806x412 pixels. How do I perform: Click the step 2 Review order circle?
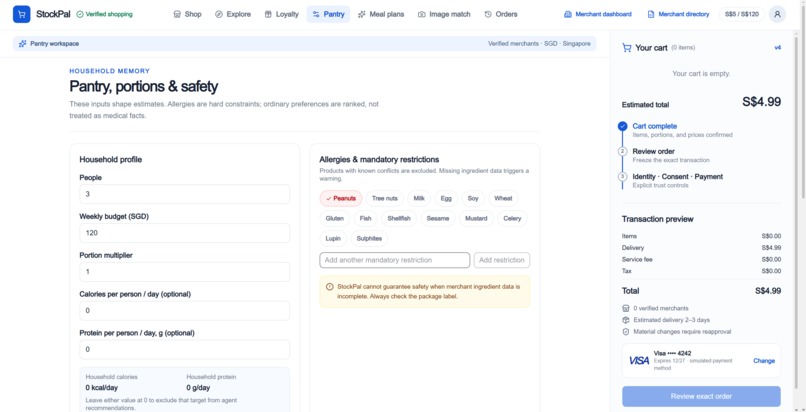(622, 151)
